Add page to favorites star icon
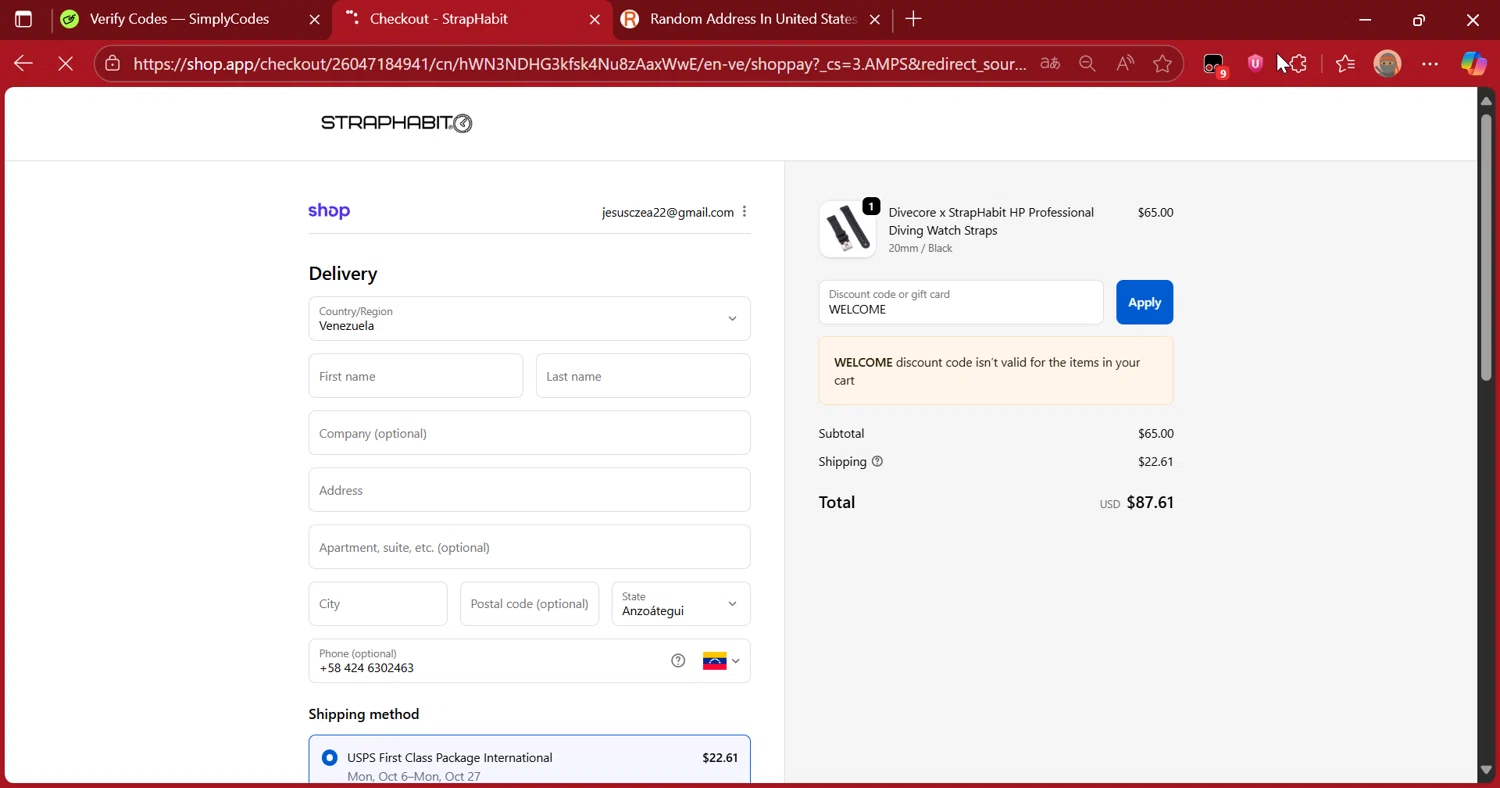1500x788 pixels. coord(1162,64)
